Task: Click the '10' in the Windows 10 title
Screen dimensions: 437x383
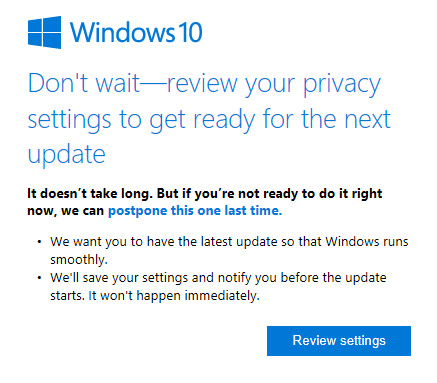Action: coord(189,32)
